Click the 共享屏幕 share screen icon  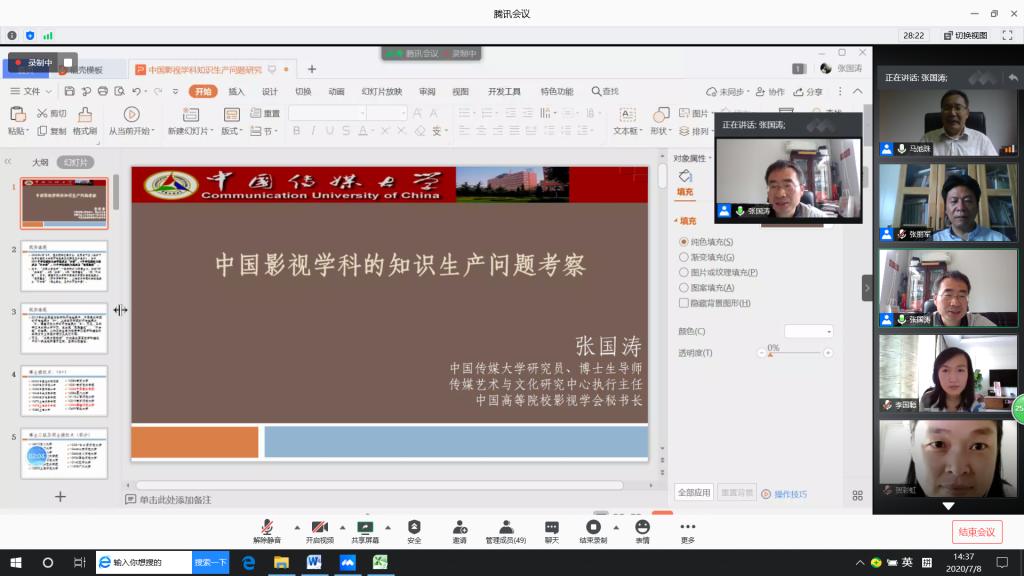tap(365, 528)
